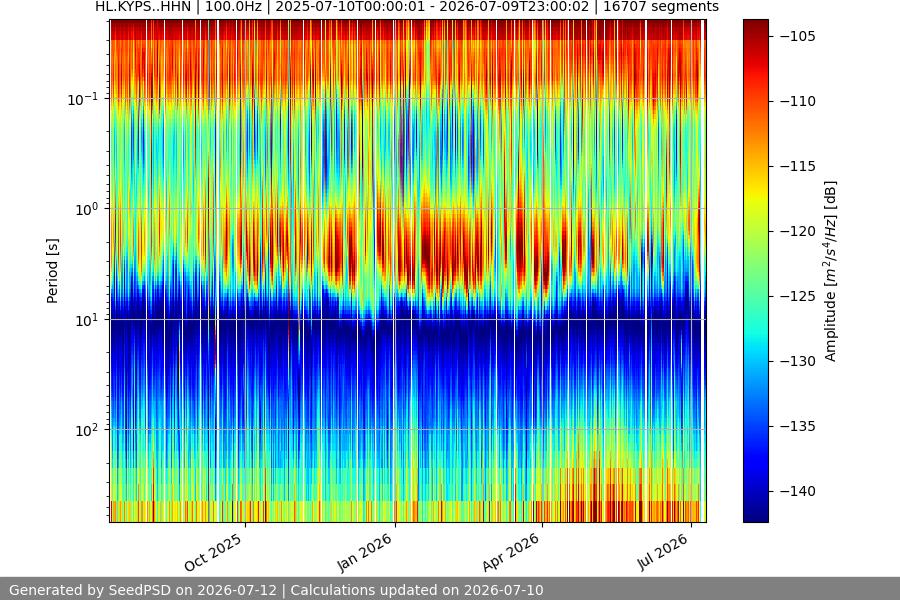Click the 10⁻¹ period tick label
Screen dimensions: 900x600
coord(83,99)
